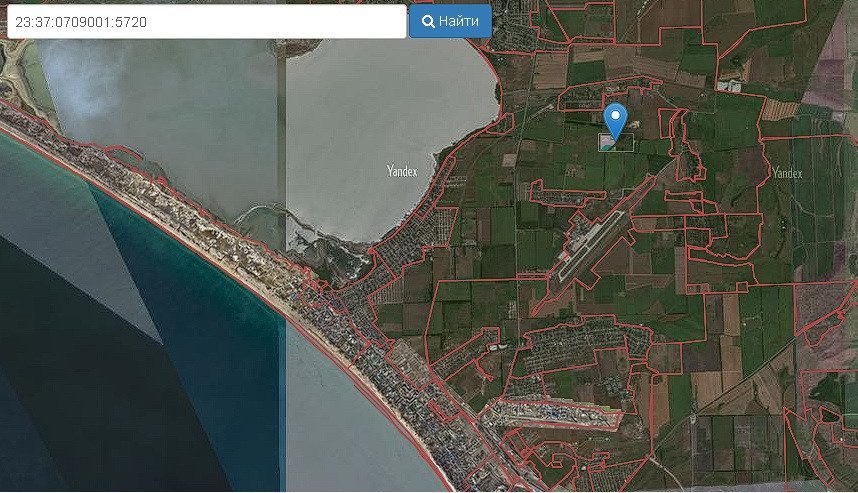858x493 pixels.
Task: Select the highlighted parcel rectangle under the pin
Action: tap(616, 144)
